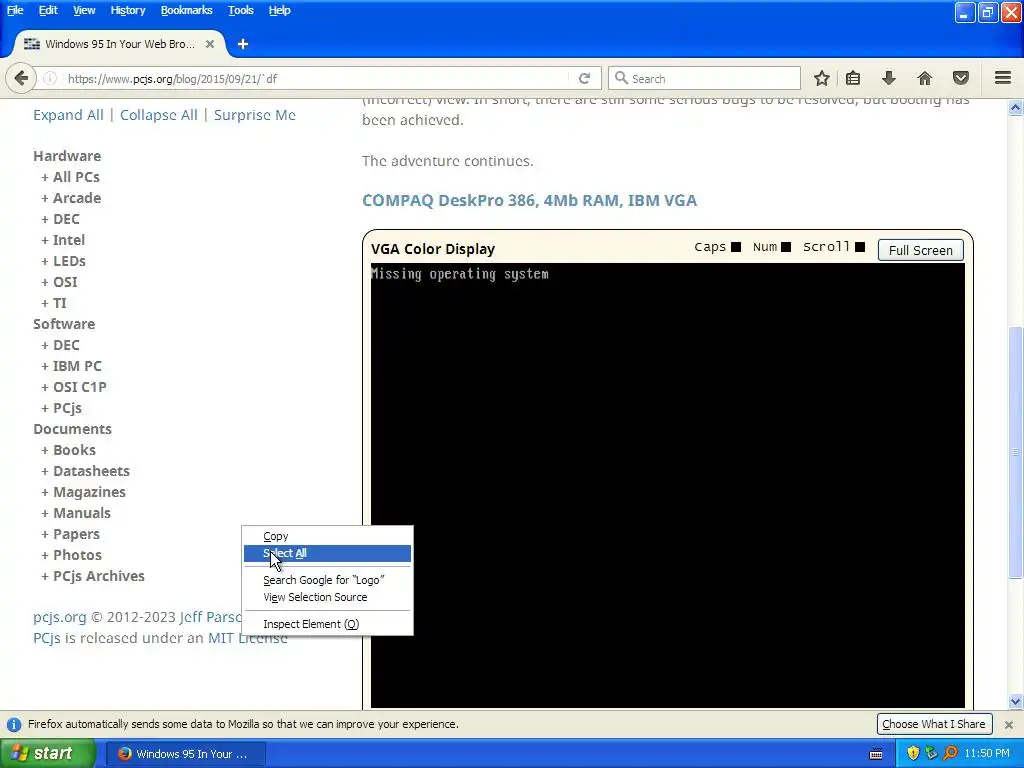This screenshot has width=1024, height=768.
Task: Open the downloads arrow icon
Action: click(x=888, y=78)
